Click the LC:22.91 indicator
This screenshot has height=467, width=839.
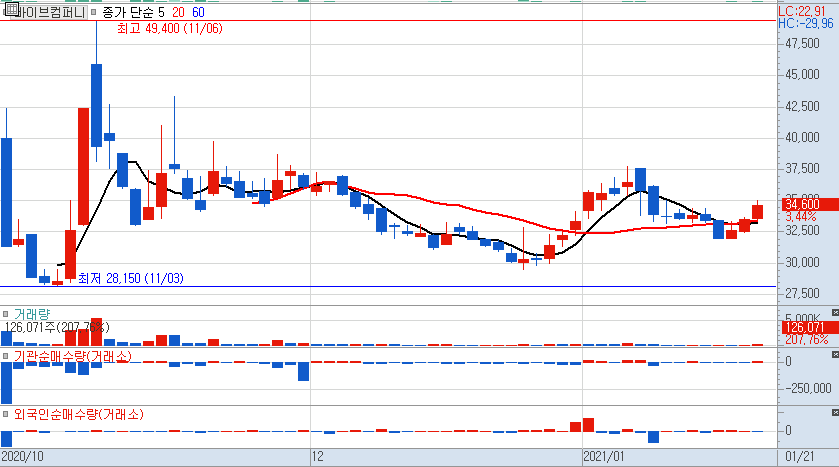[802, 11]
